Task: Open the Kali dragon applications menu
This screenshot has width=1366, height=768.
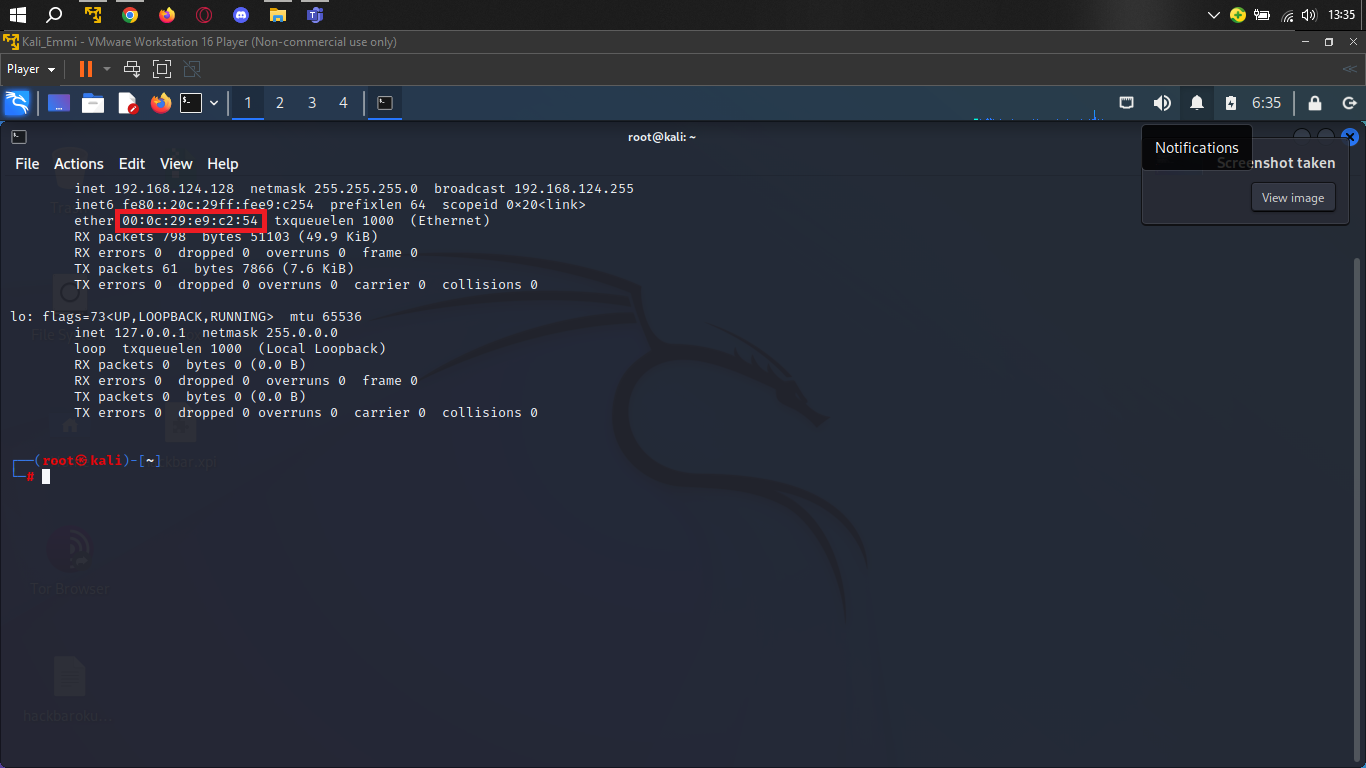Action: tap(17, 103)
